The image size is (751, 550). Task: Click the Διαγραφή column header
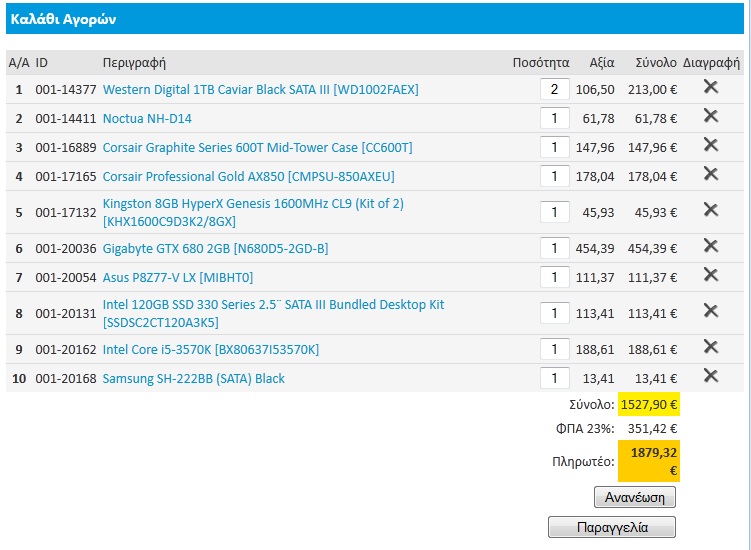coord(711,63)
